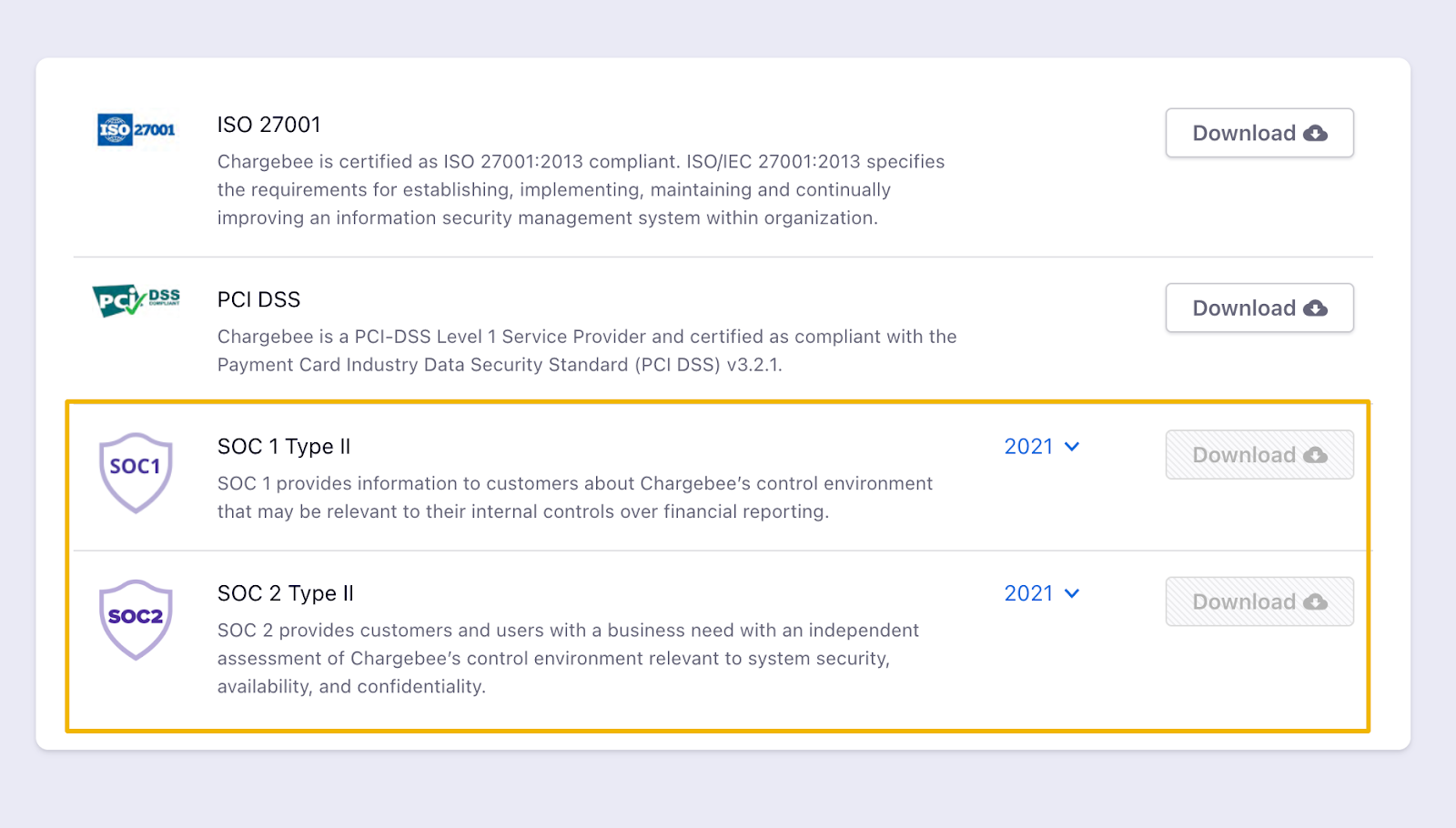Click cloud download icon for ISO 27001
This screenshot has width=1456, height=828.
coord(1315,134)
